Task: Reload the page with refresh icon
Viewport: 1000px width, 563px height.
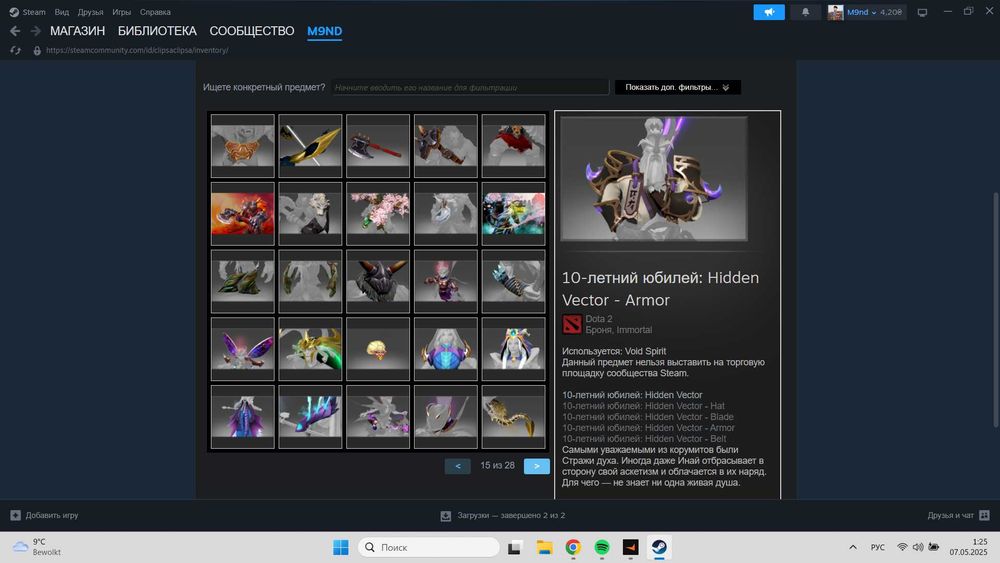Action: [15, 50]
